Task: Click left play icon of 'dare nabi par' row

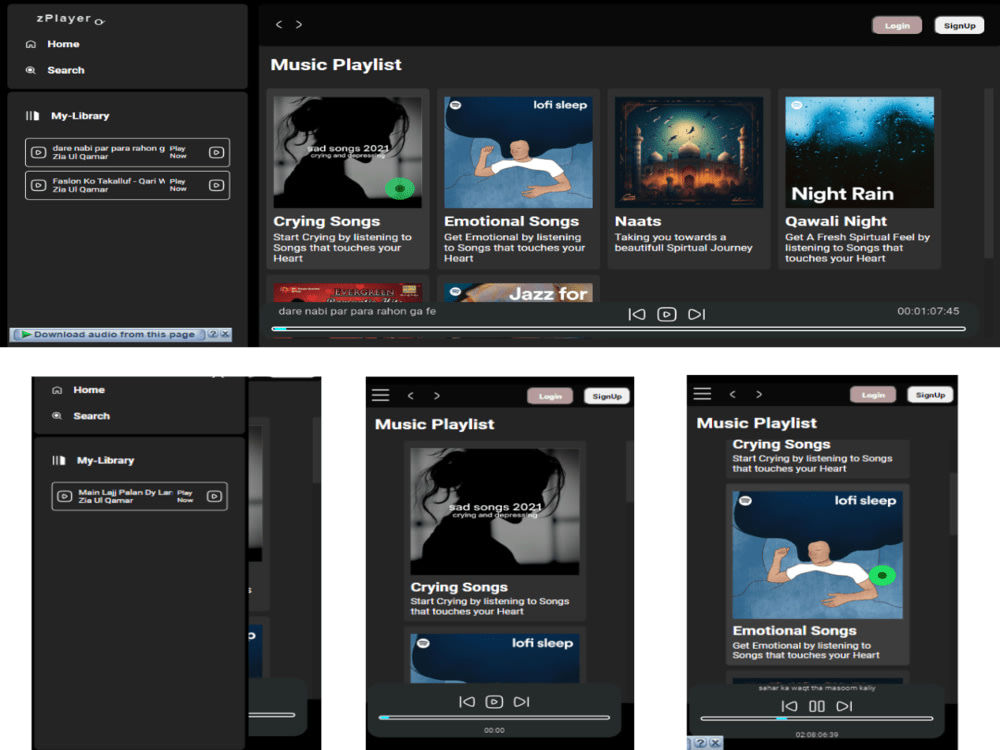Action: (x=39, y=152)
